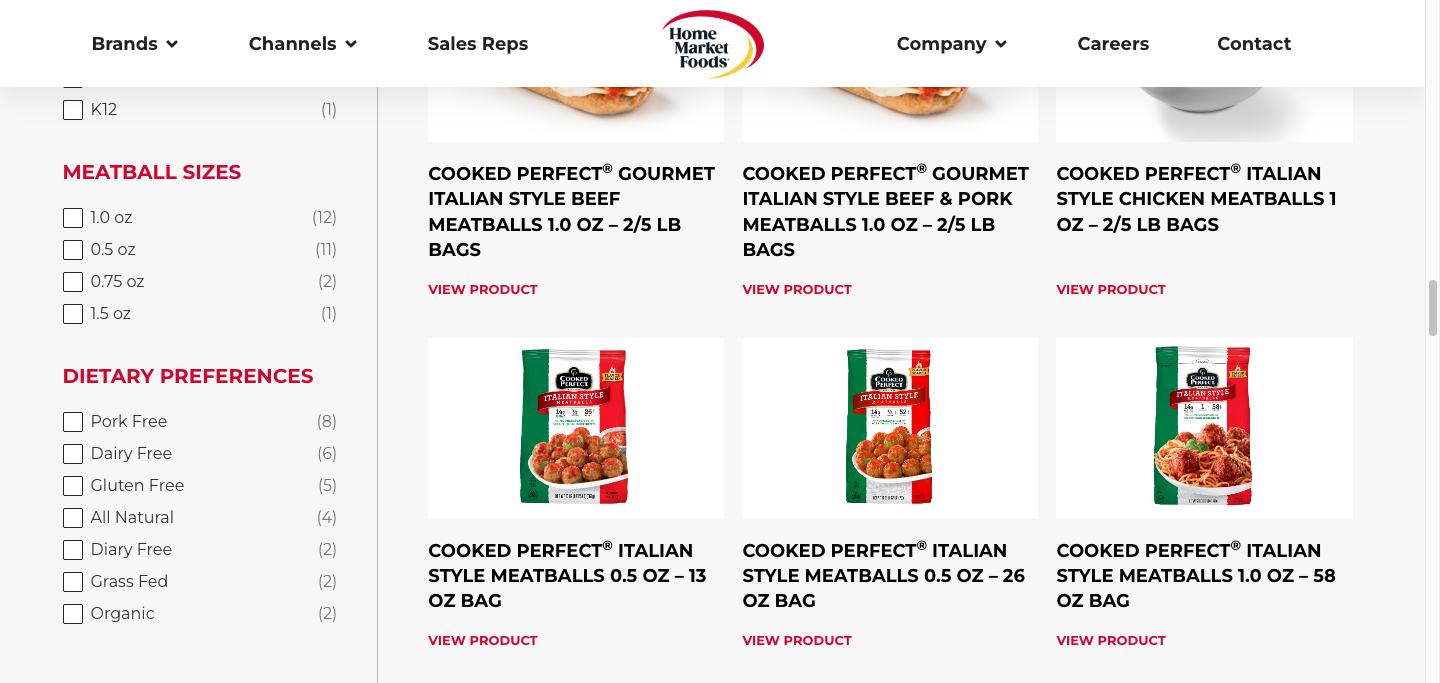
Task: Open the 58 oz bag product image
Action: point(1203,428)
